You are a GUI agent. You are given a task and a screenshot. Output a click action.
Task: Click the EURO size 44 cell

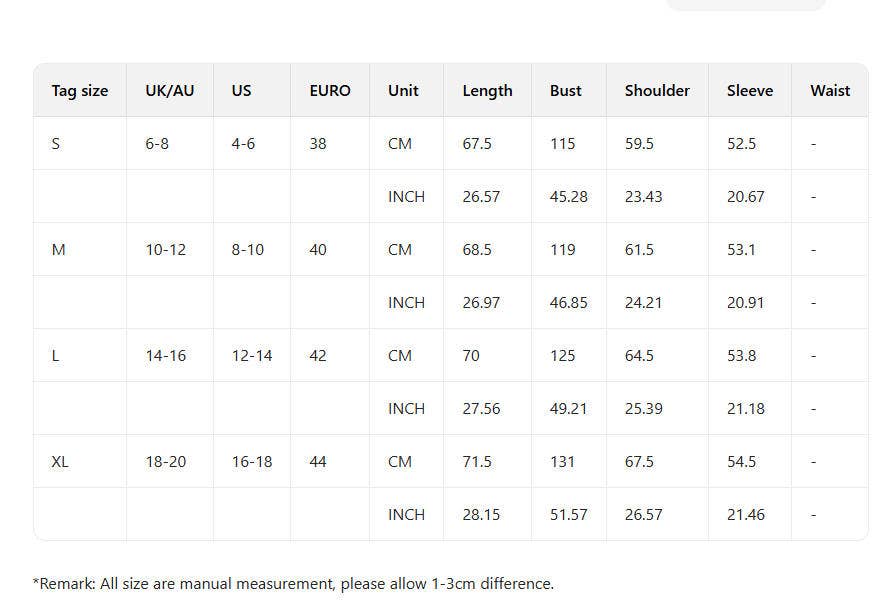(318, 462)
